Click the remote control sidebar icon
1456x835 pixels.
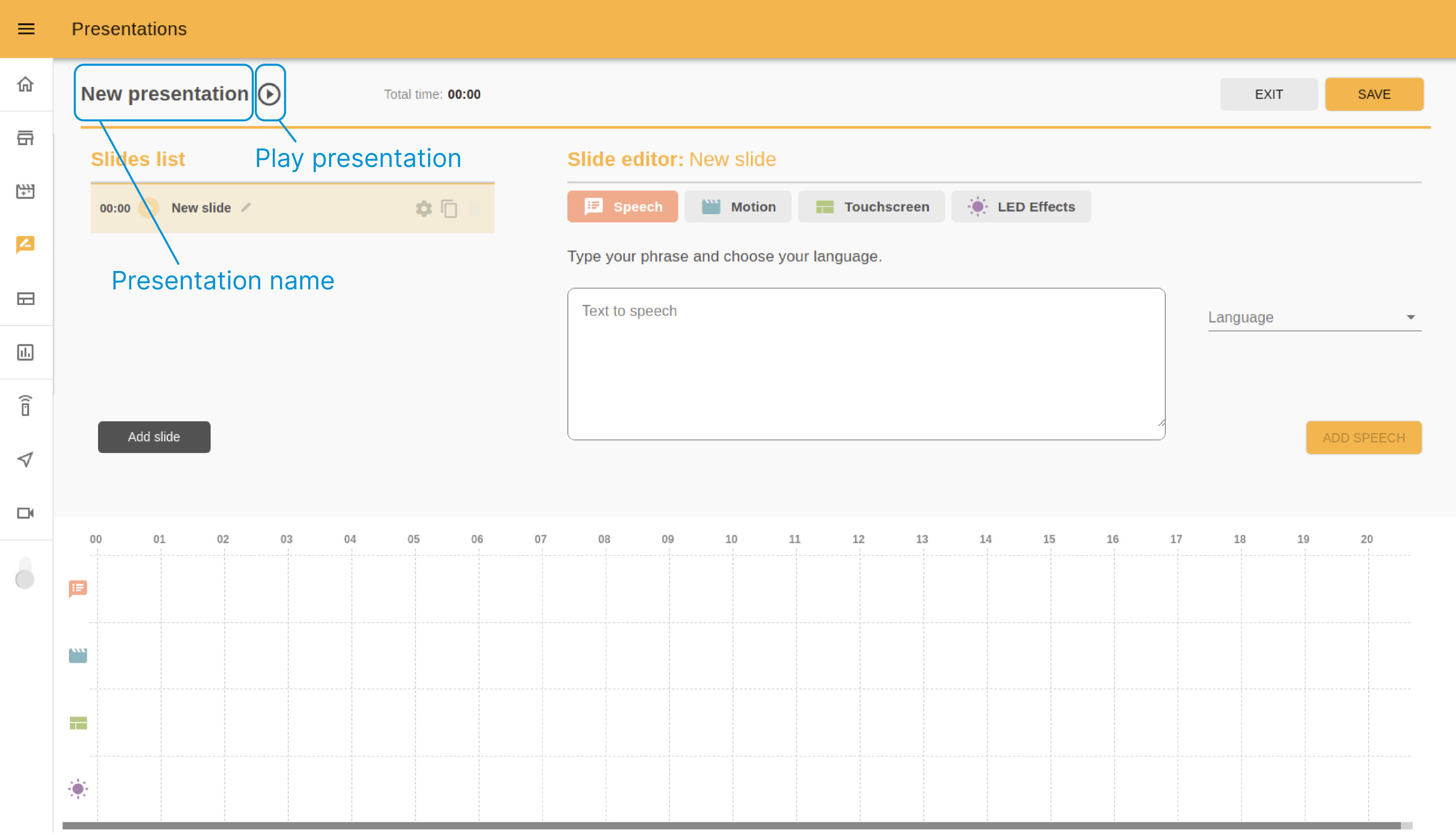(x=25, y=406)
